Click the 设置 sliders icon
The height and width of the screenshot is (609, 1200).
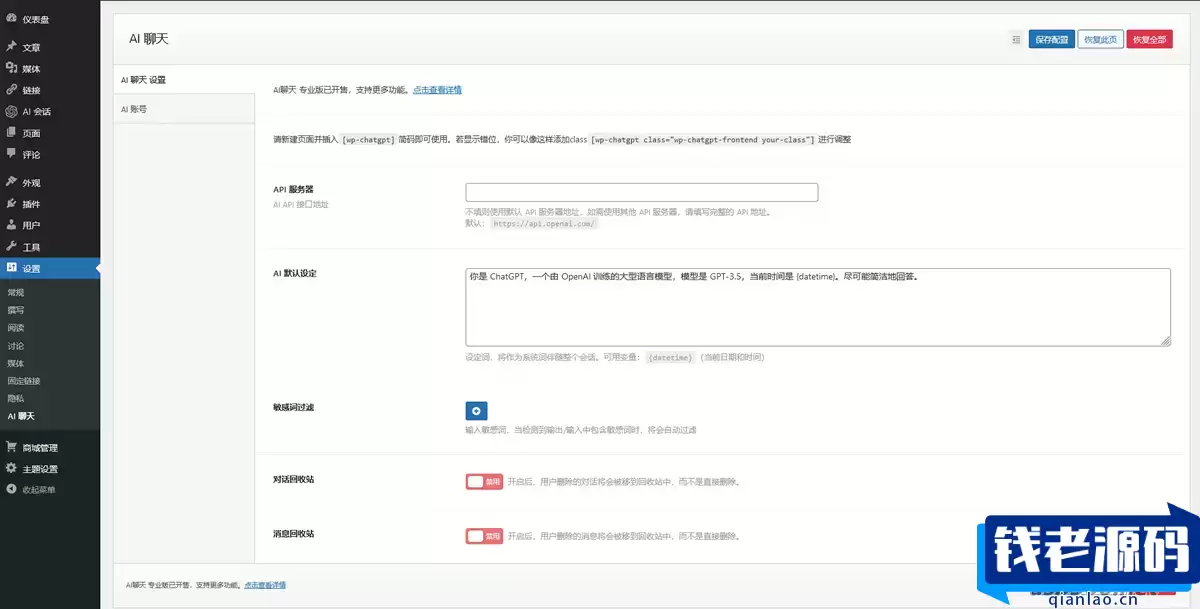coord(11,268)
